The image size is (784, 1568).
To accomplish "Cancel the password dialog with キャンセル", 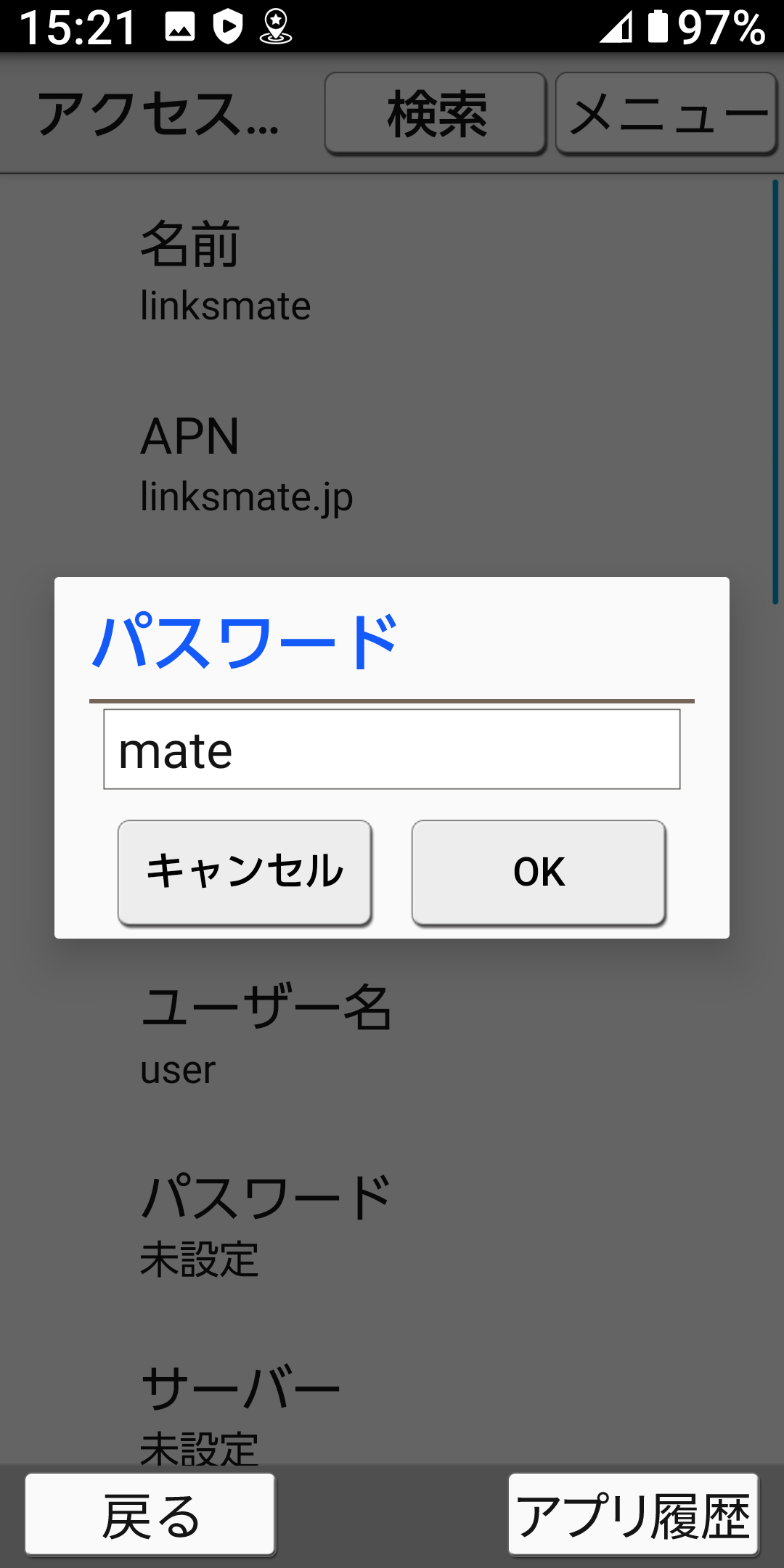I will coord(245,873).
